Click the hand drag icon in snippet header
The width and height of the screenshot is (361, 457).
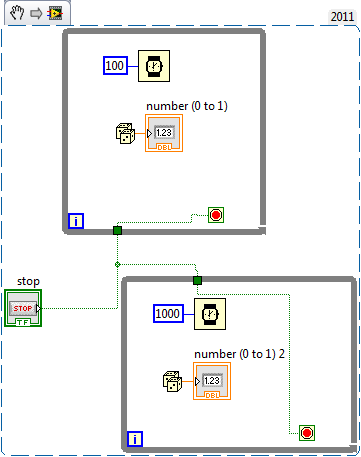click(17, 13)
